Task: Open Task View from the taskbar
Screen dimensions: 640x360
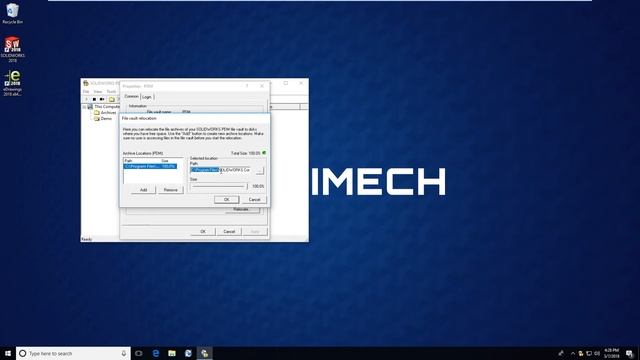Action: pos(139,353)
